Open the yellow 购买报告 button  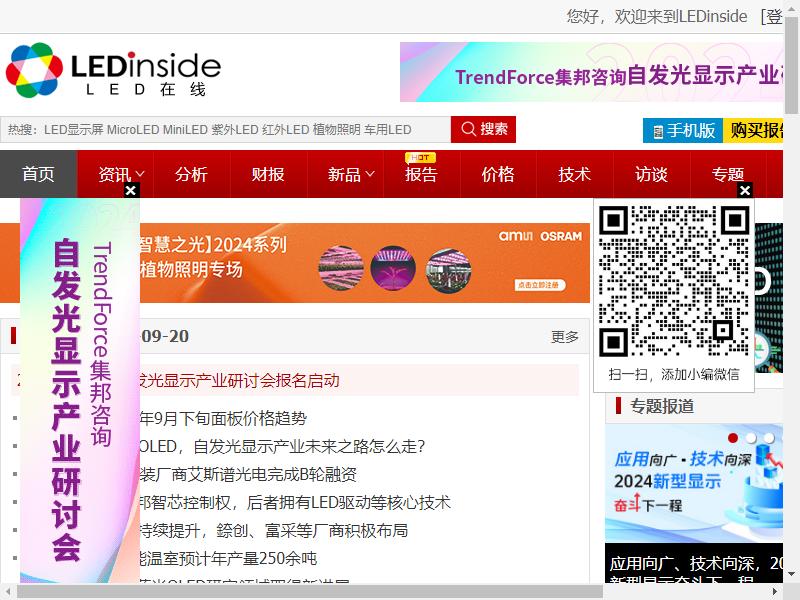[x=753, y=131]
